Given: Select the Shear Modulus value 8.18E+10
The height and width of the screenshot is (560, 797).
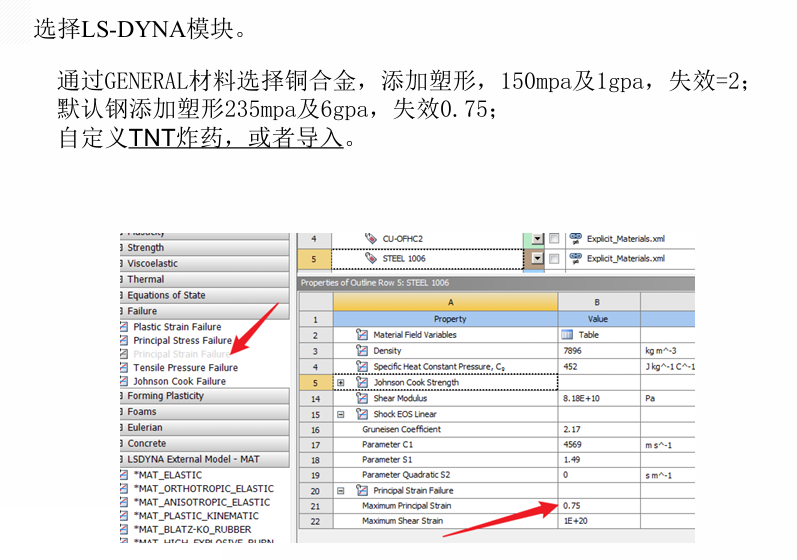Looking at the screenshot, I should pos(581,398).
